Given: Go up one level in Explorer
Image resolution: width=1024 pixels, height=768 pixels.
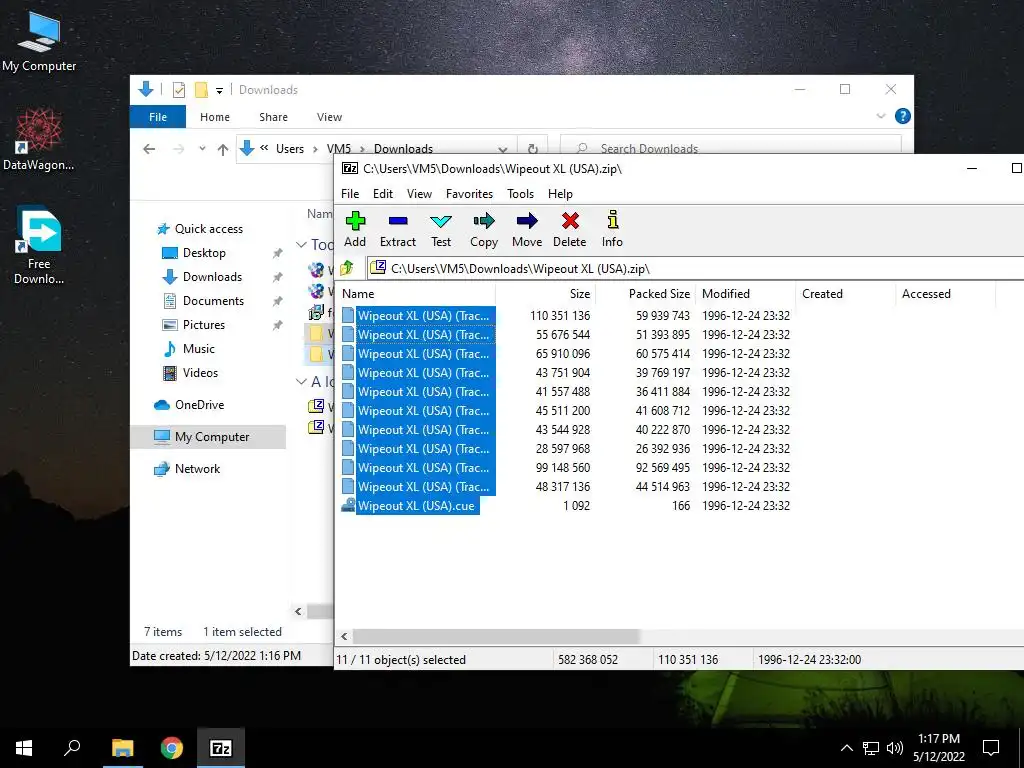Looking at the screenshot, I should [223, 150].
